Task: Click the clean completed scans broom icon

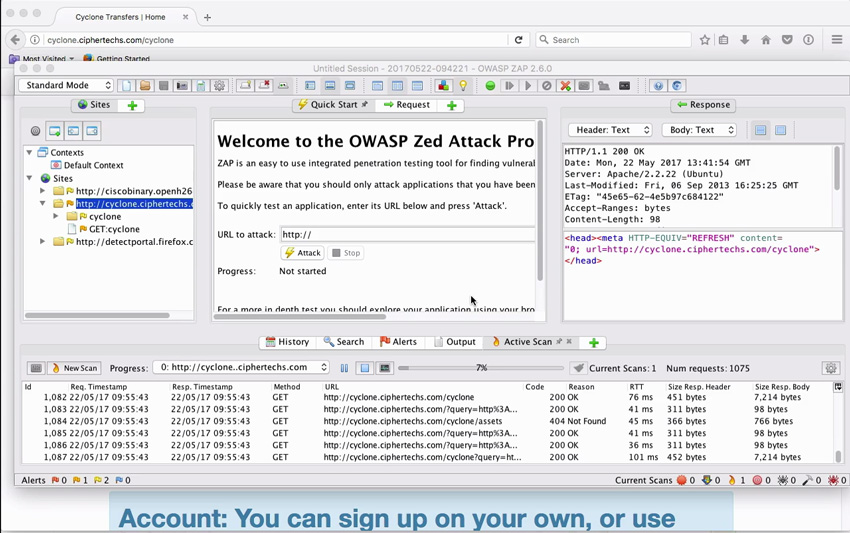Action: (x=578, y=368)
